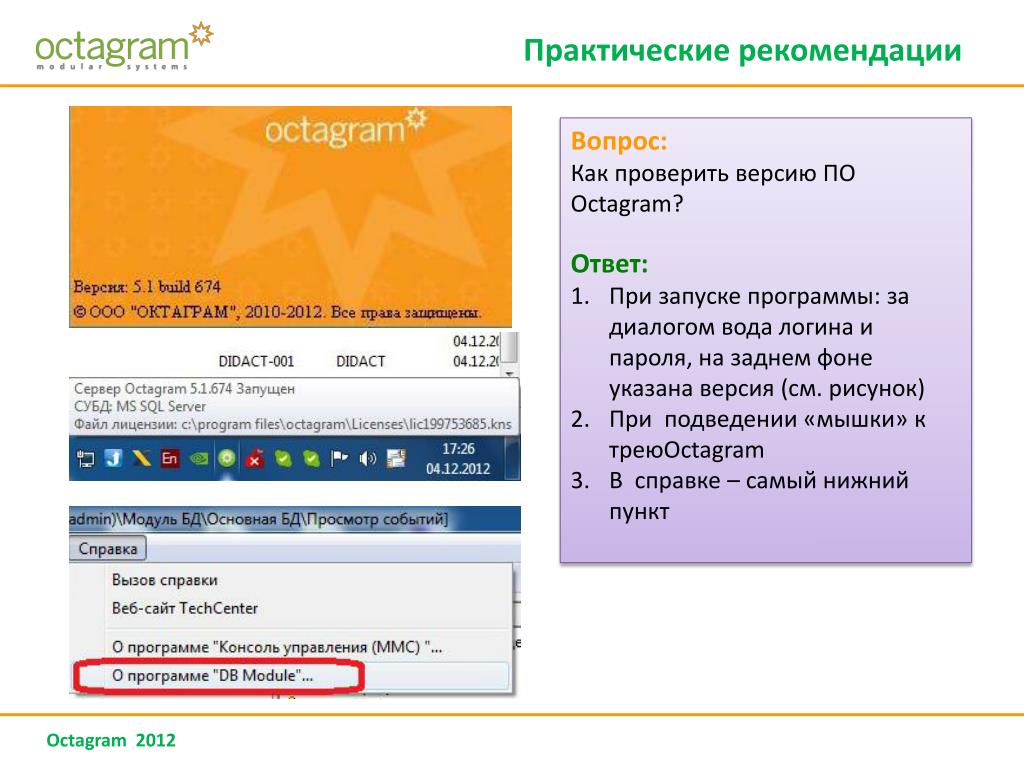Open Веб-сайт TechCenter menu item
Viewport: 1024px width, 768px height.
pyautogui.click(x=185, y=608)
